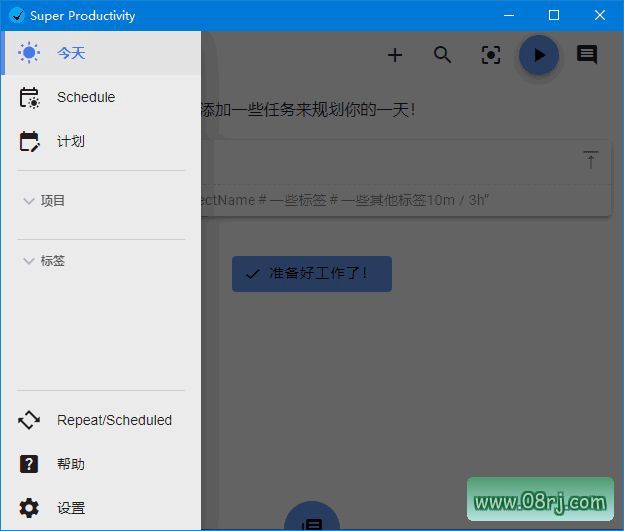This screenshot has width=624, height=531.
Task: Click the calendar icon beside Schedule
Action: [29, 98]
